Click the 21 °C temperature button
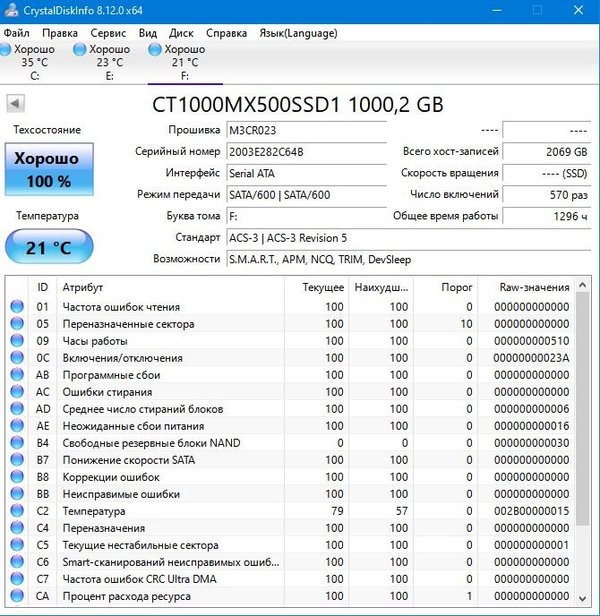This screenshot has height=616, width=600. (49, 247)
